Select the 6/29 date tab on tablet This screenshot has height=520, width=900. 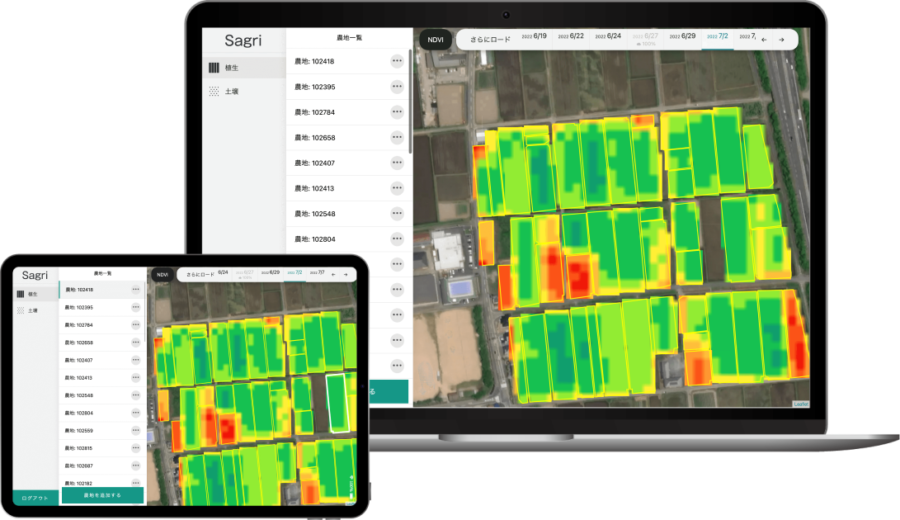pos(271,272)
